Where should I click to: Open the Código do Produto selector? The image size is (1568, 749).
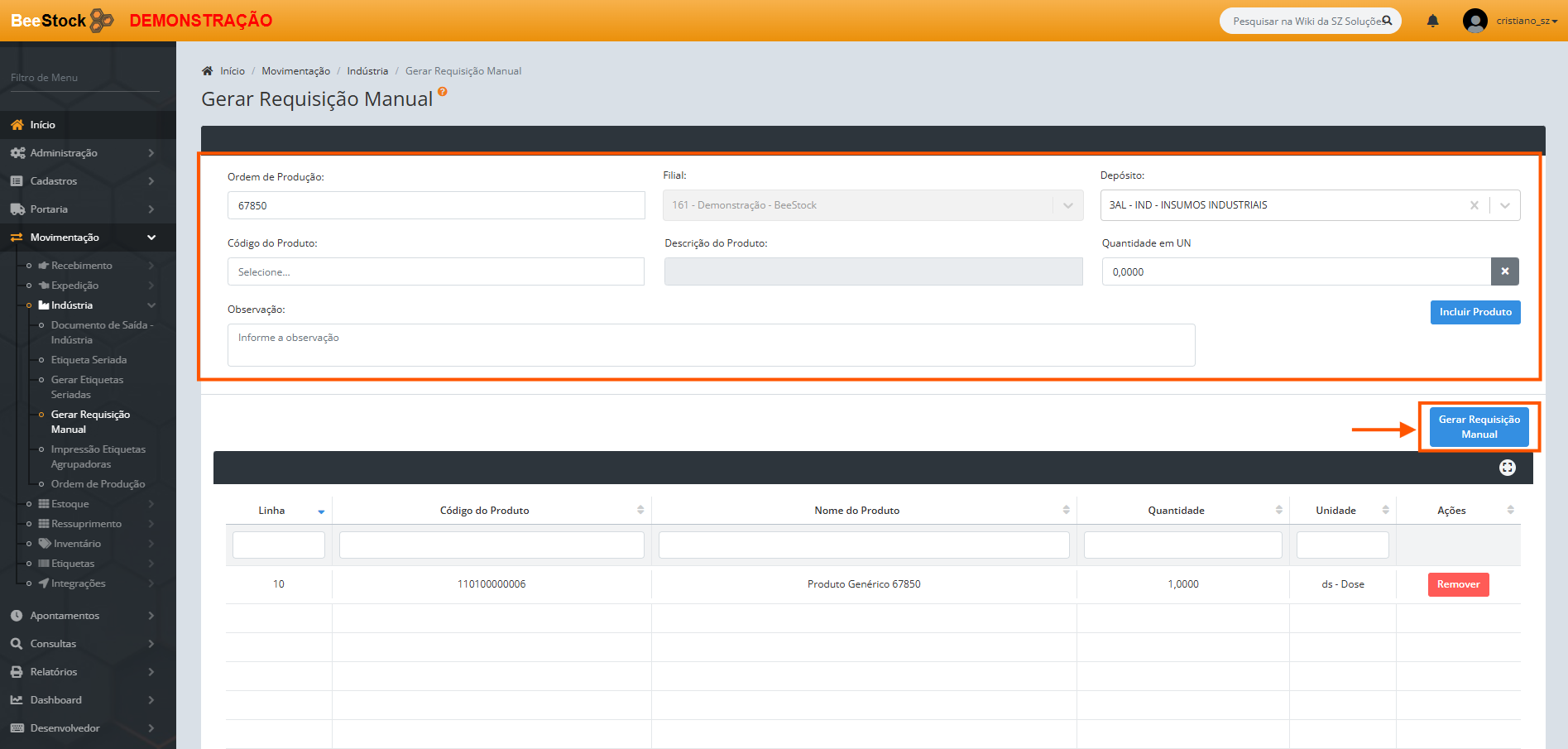click(x=435, y=271)
